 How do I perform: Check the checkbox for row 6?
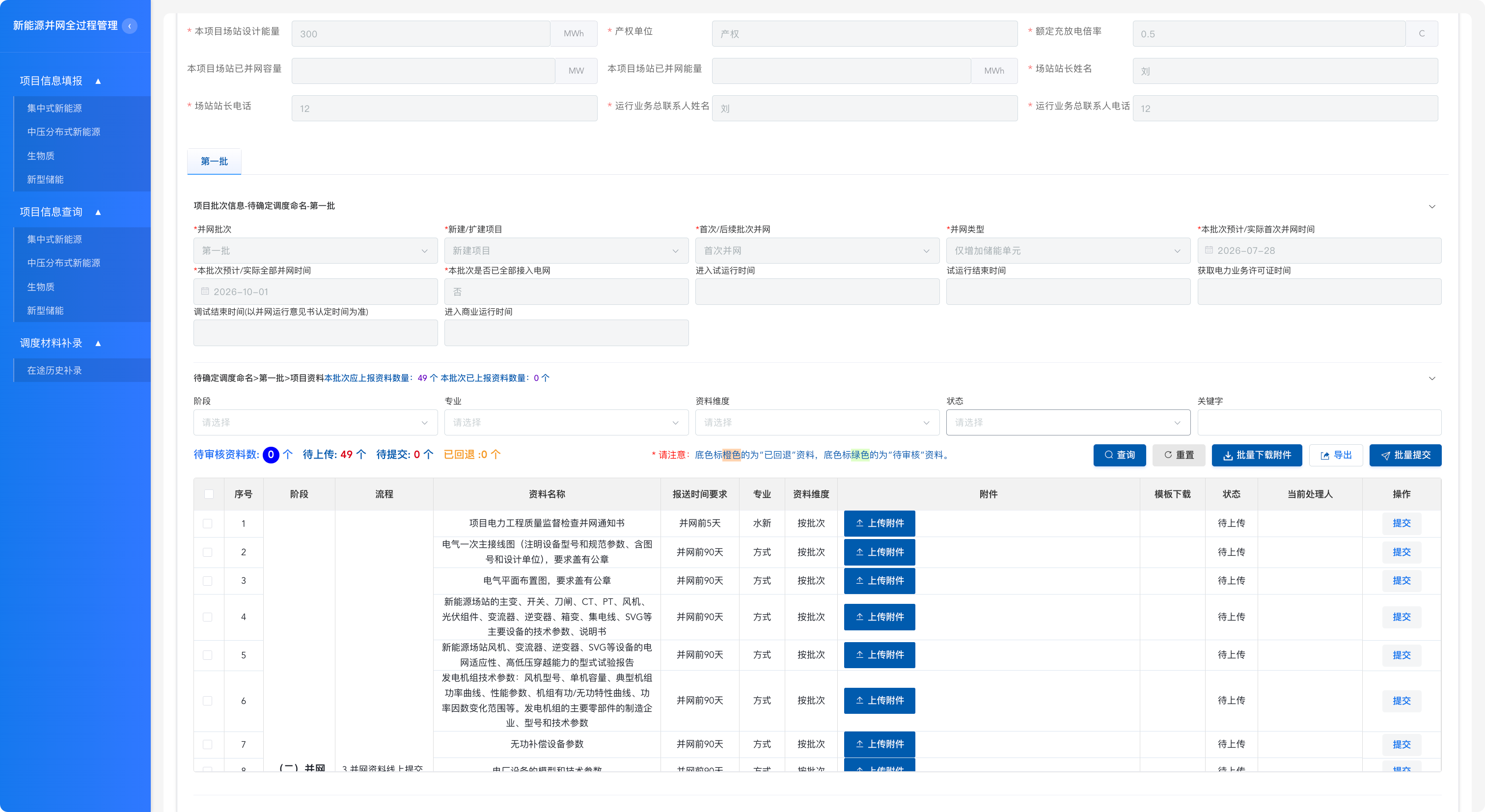tap(208, 701)
